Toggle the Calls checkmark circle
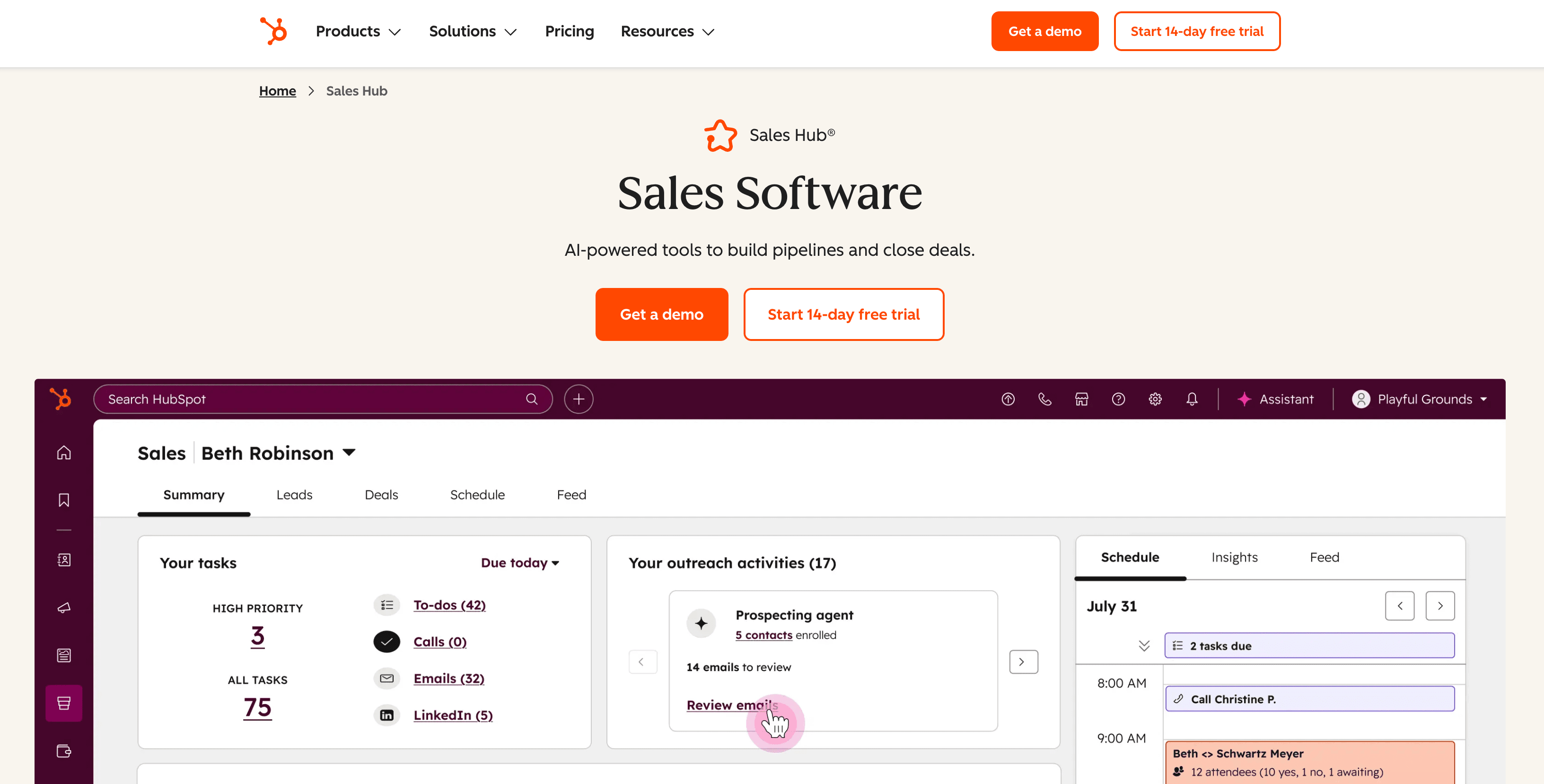The image size is (1544, 784). tap(386, 642)
